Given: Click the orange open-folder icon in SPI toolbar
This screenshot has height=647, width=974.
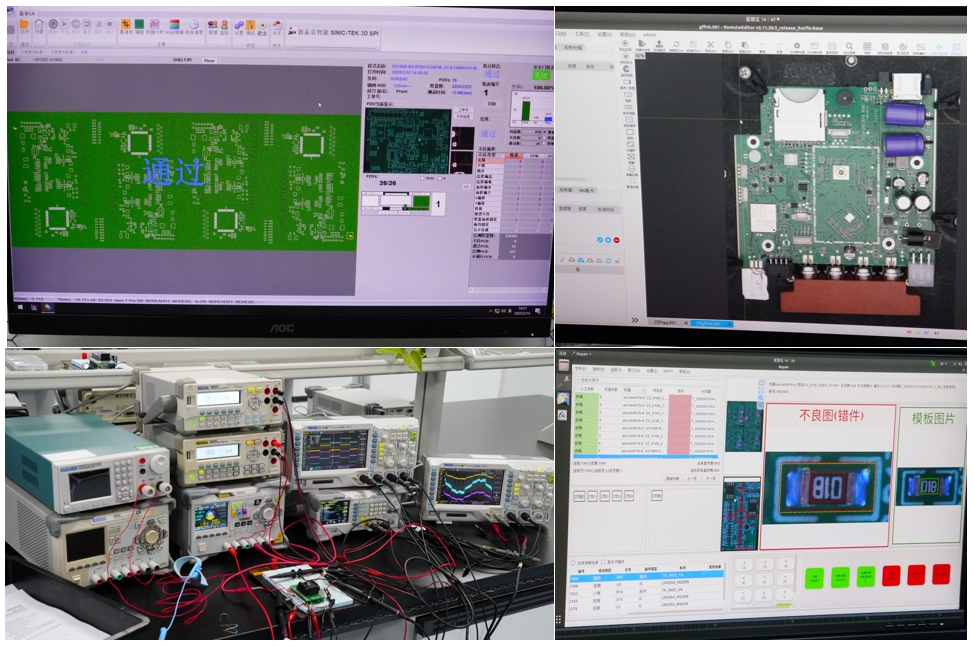Looking at the screenshot, I should [x=24, y=26].
